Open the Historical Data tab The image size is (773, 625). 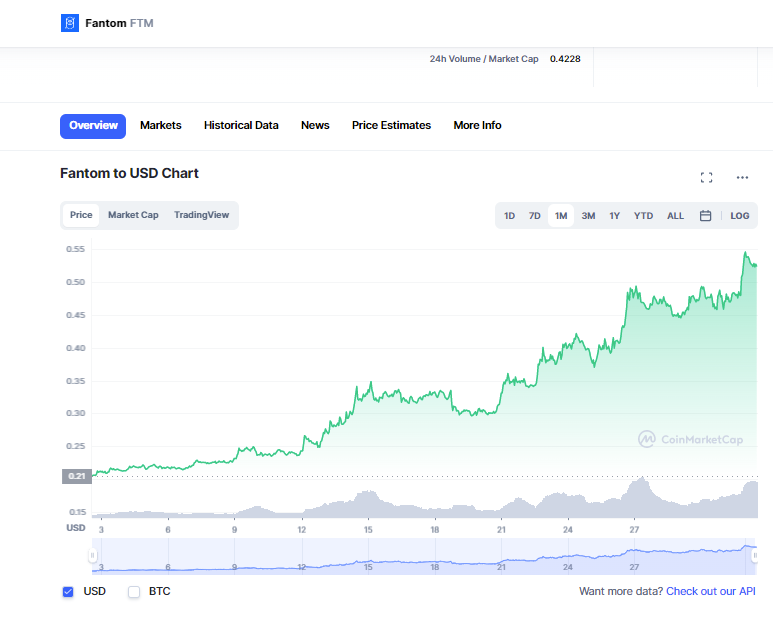[241, 126]
